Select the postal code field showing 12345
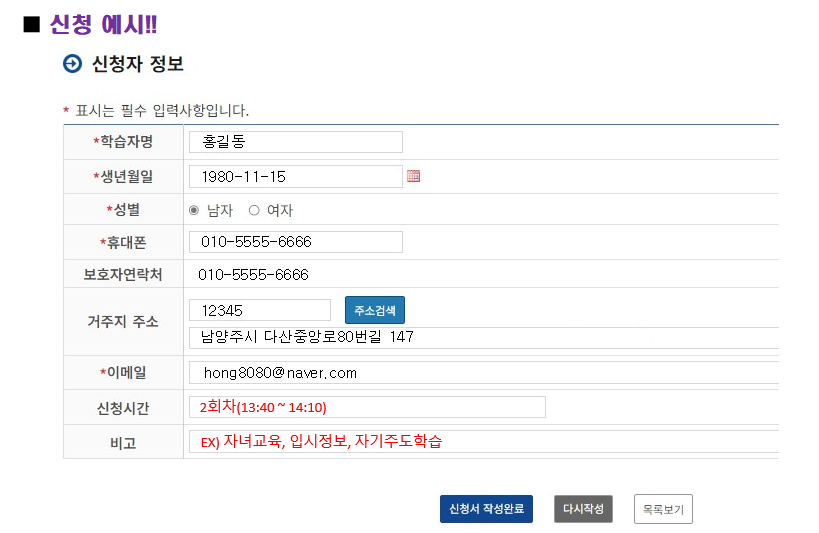819x533 pixels. pyautogui.click(x=260, y=310)
